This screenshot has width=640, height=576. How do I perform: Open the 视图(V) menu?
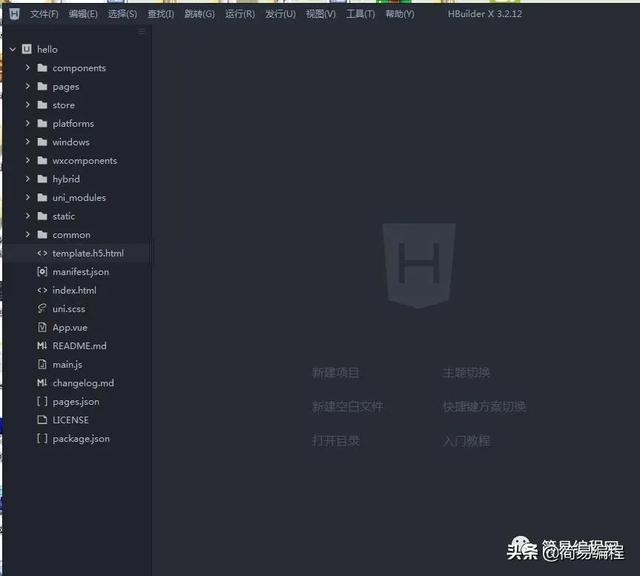[321, 14]
